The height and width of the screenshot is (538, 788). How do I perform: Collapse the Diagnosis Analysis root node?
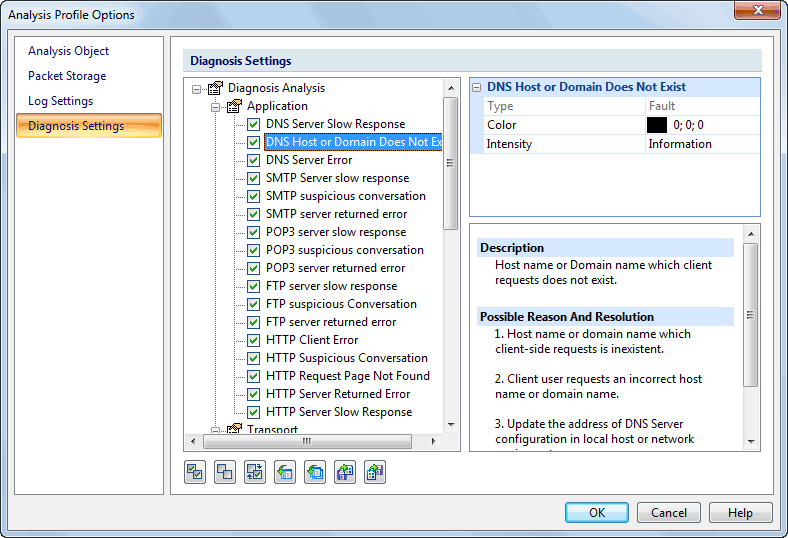tap(197, 88)
